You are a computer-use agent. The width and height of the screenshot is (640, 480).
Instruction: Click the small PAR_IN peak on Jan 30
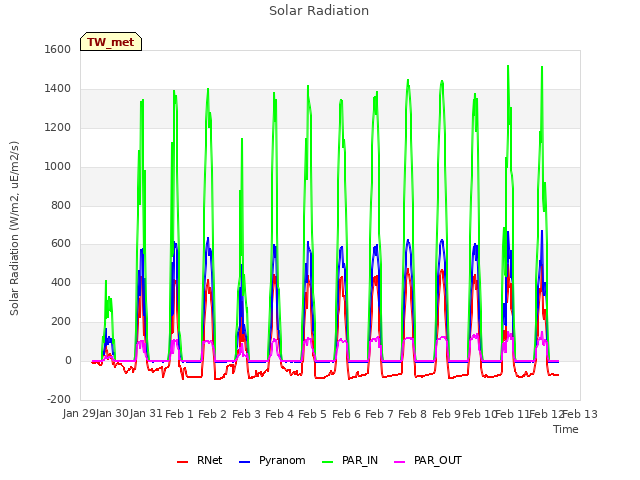coord(106,281)
